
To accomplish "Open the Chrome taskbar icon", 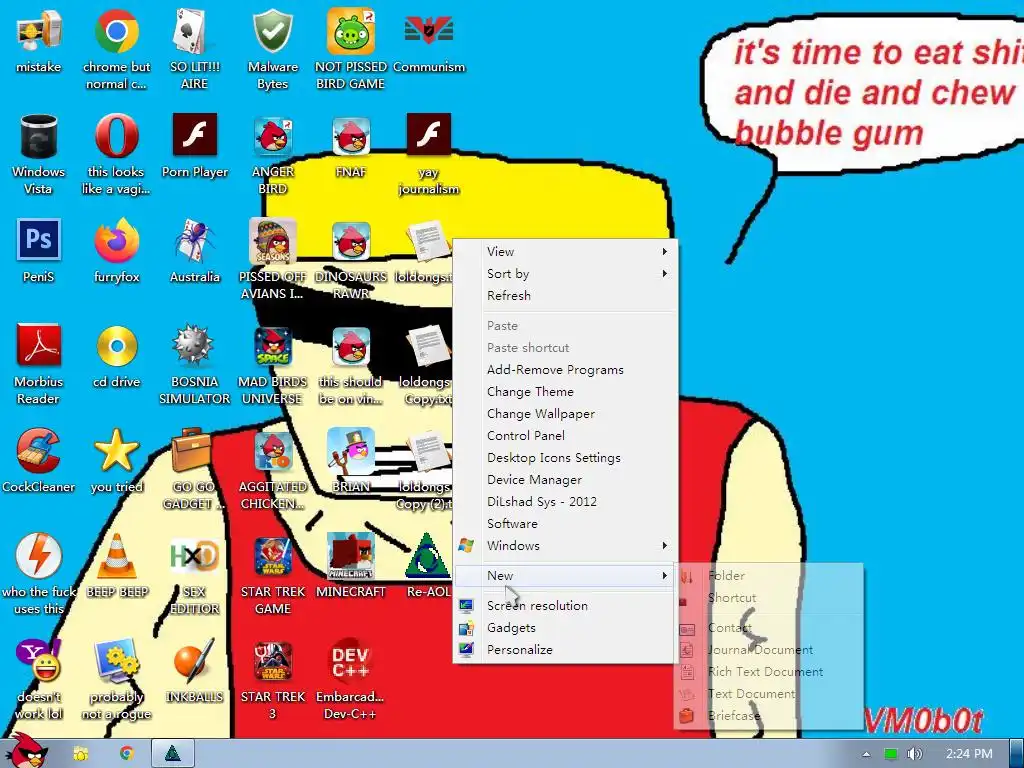I will pos(127,753).
